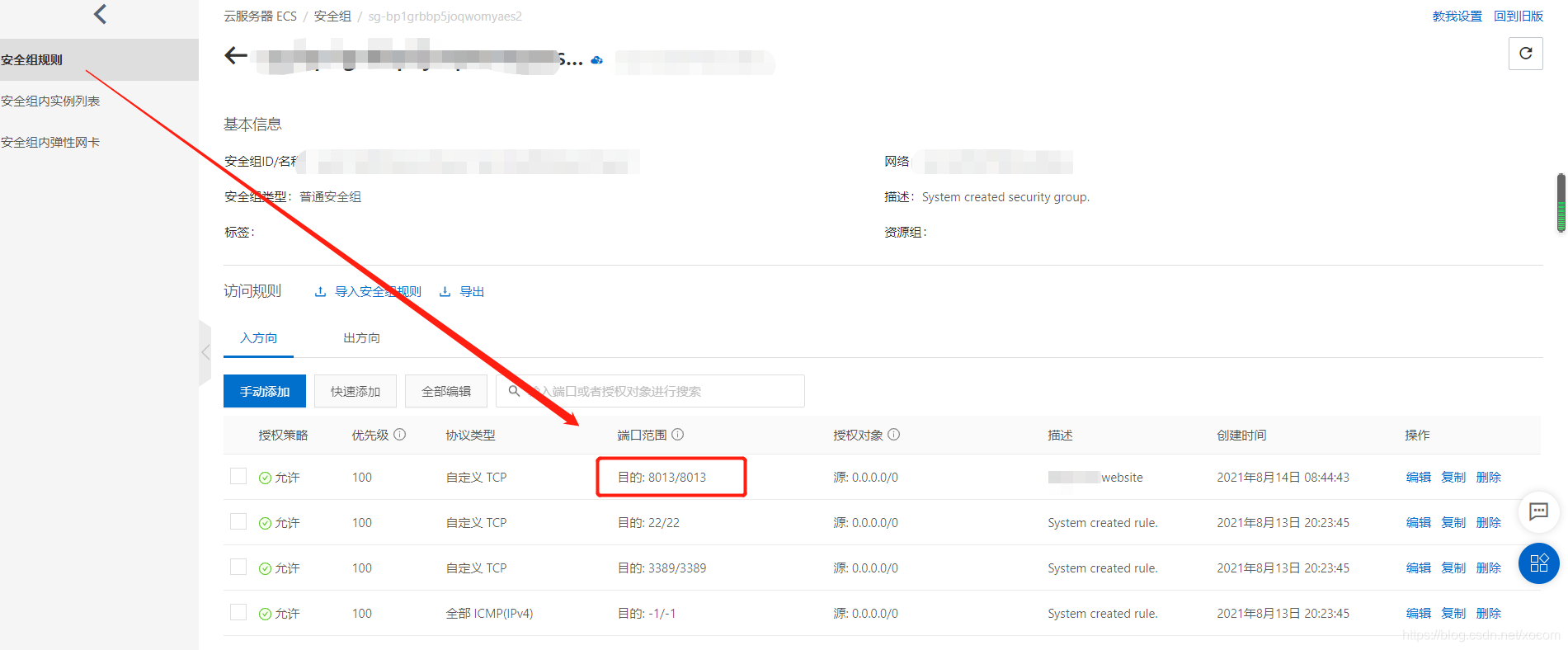1568x650 pixels.
Task: Open the chat feedback floating icon
Action: point(1538,511)
